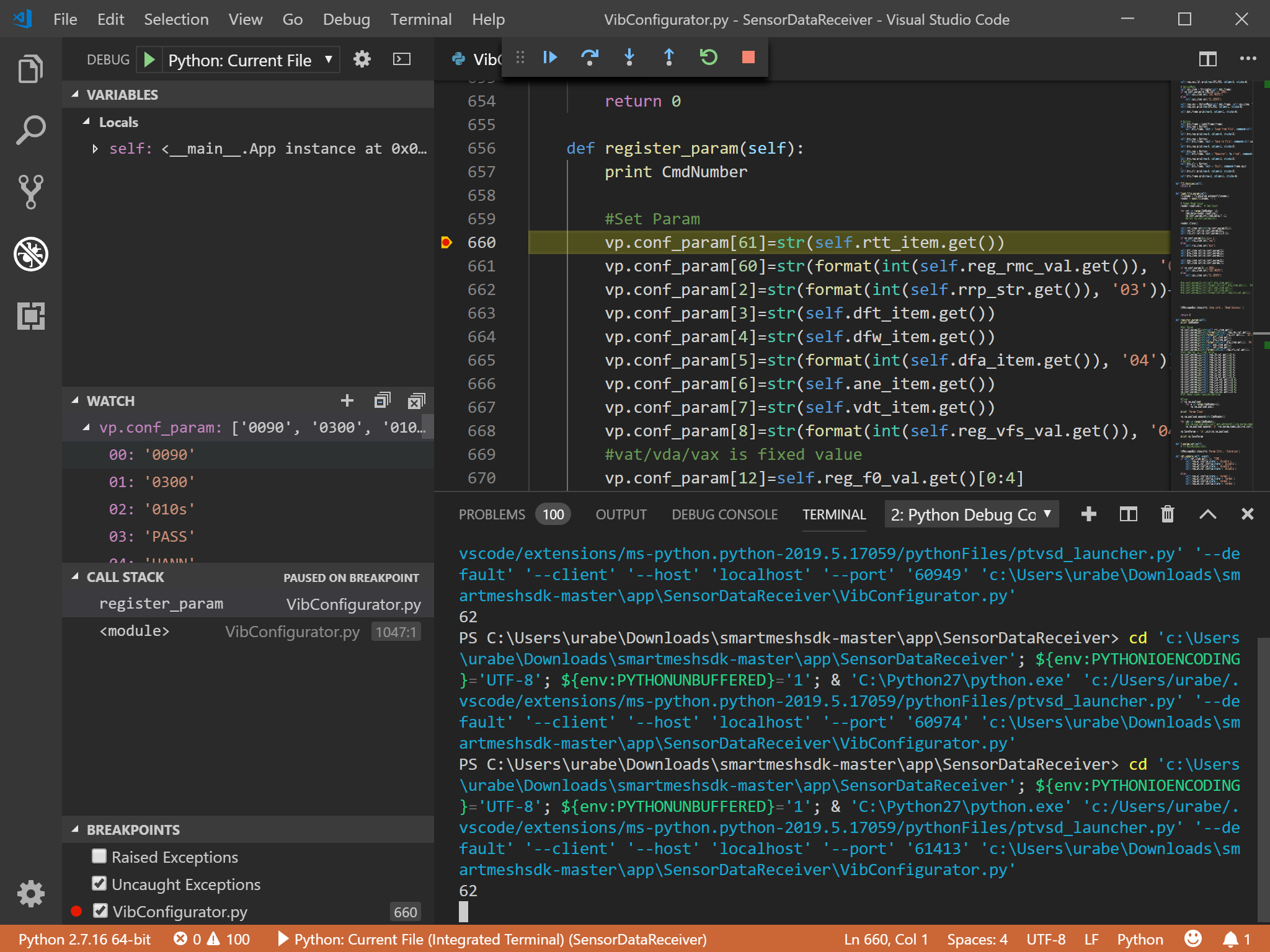Enable the Raised Exceptions breakpoint
The height and width of the screenshot is (952, 1270).
[100, 857]
